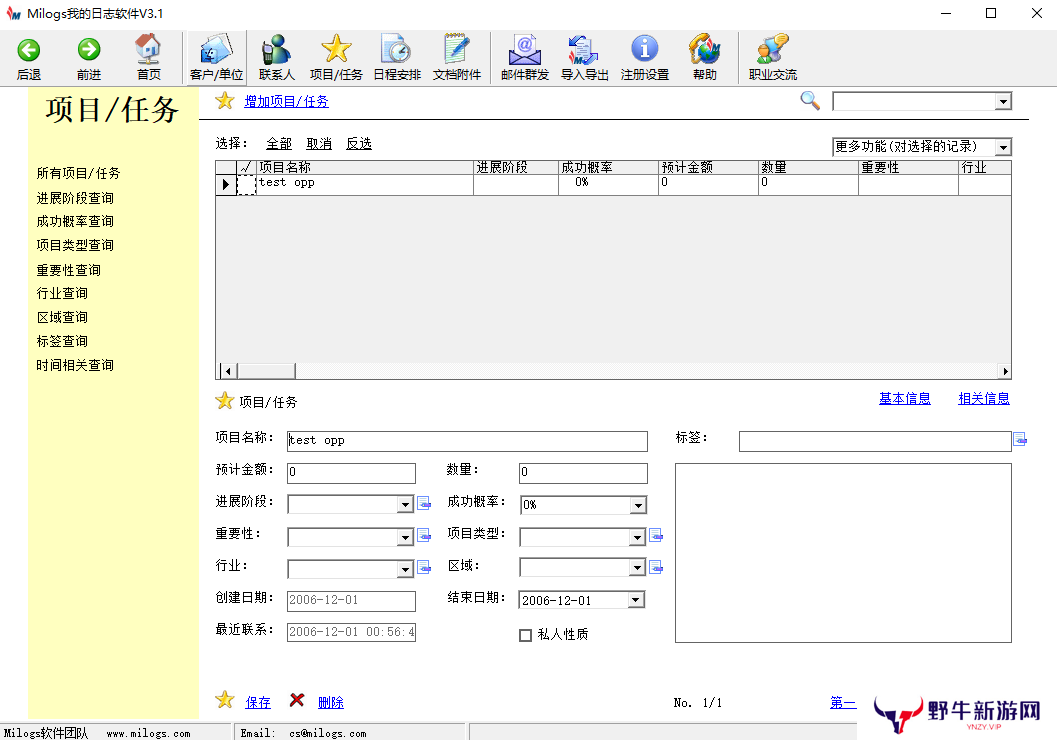The height and width of the screenshot is (740, 1057).
Task: Click the magnifier search icon
Action: (810, 100)
